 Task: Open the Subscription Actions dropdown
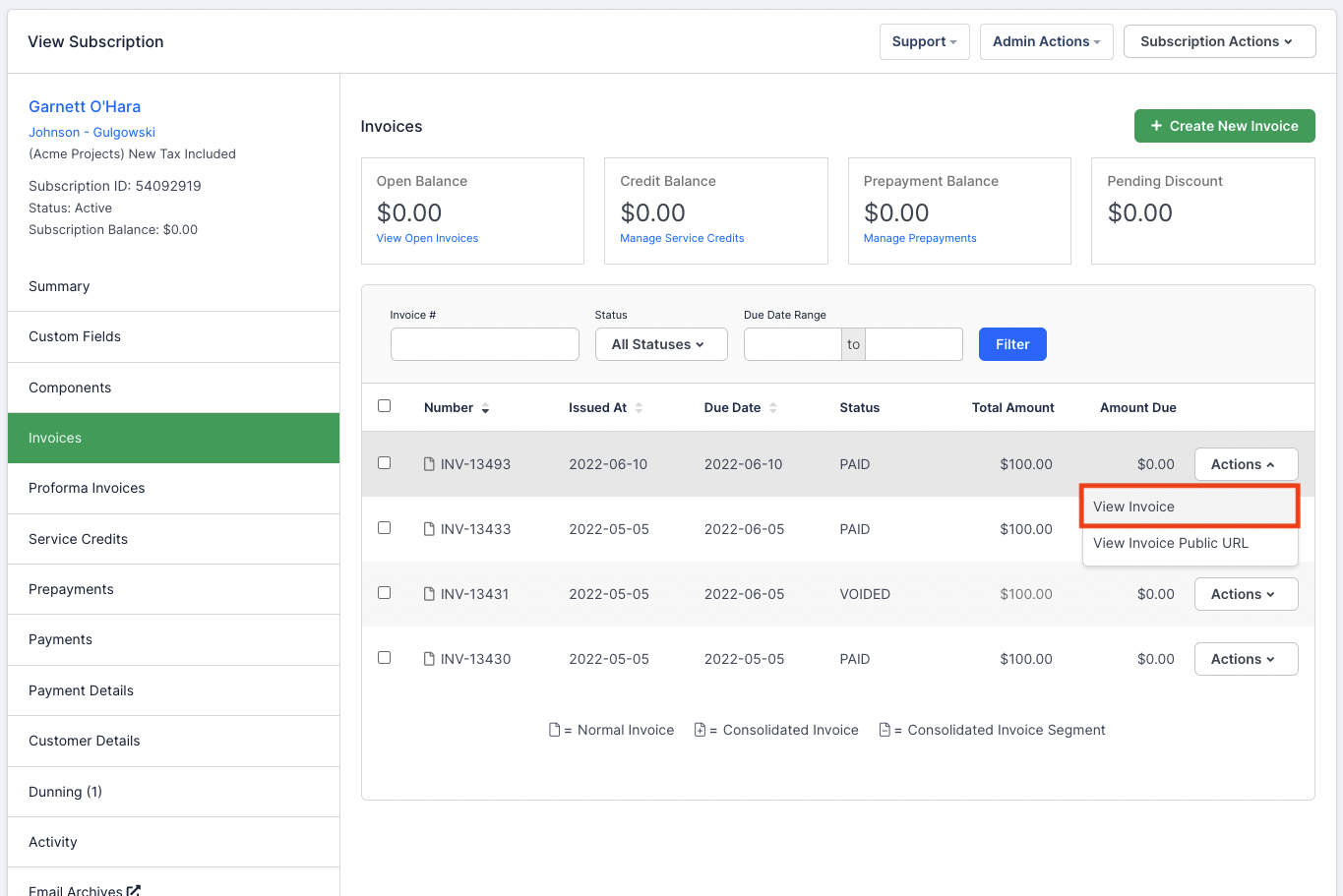point(1219,41)
